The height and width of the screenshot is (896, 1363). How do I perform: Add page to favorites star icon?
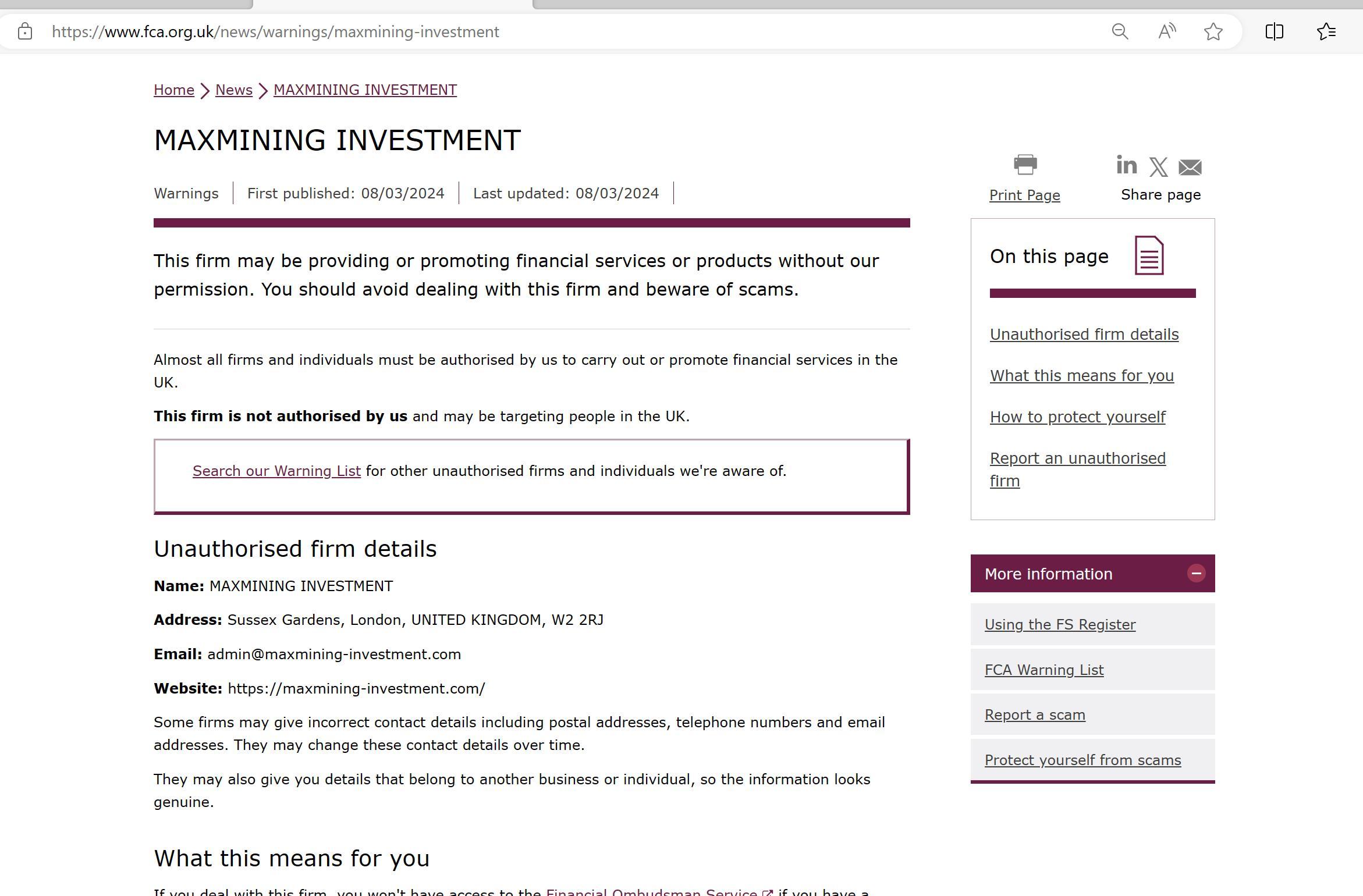(x=1213, y=31)
